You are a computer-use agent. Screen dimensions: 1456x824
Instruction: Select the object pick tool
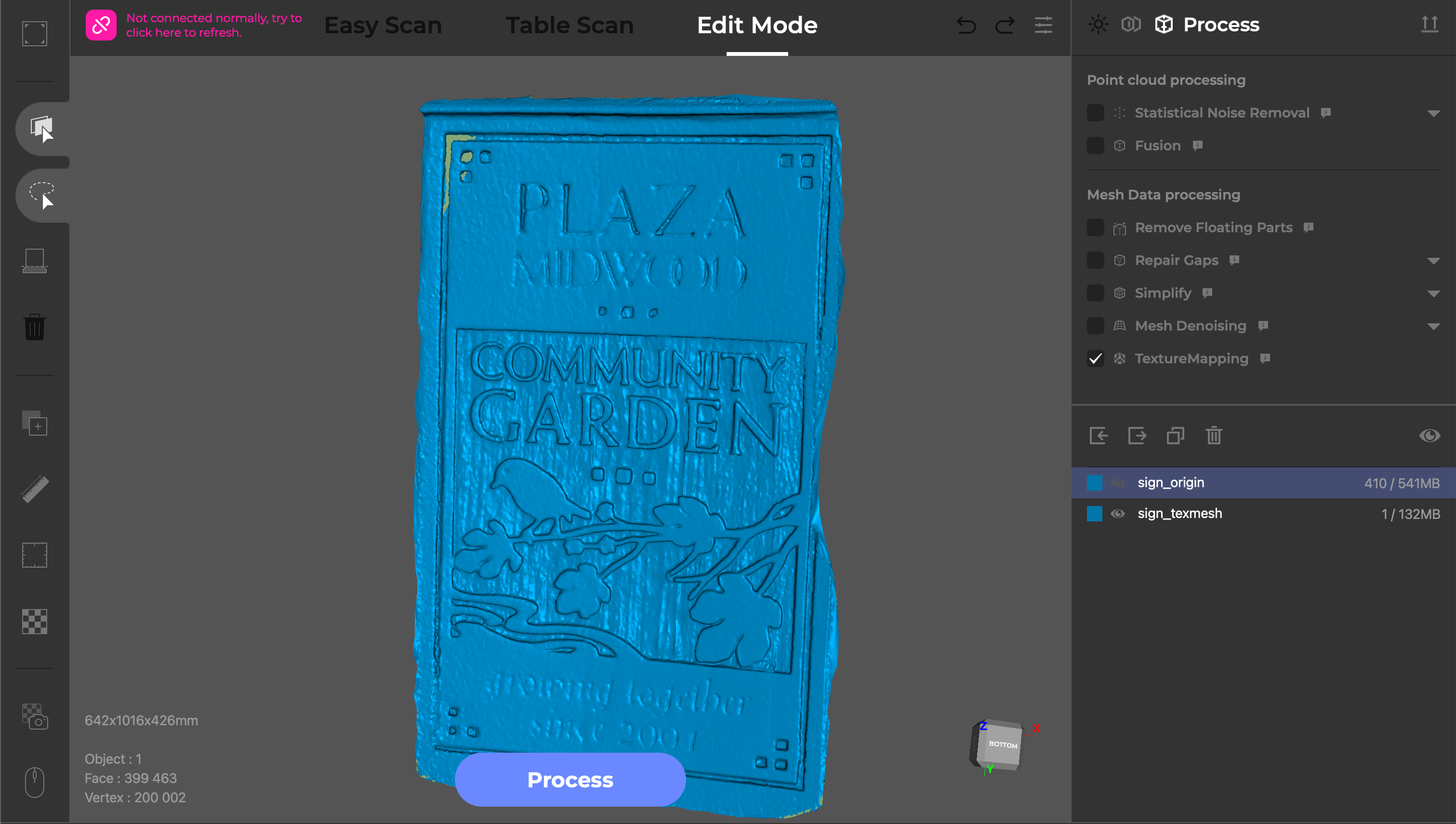tap(42, 129)
